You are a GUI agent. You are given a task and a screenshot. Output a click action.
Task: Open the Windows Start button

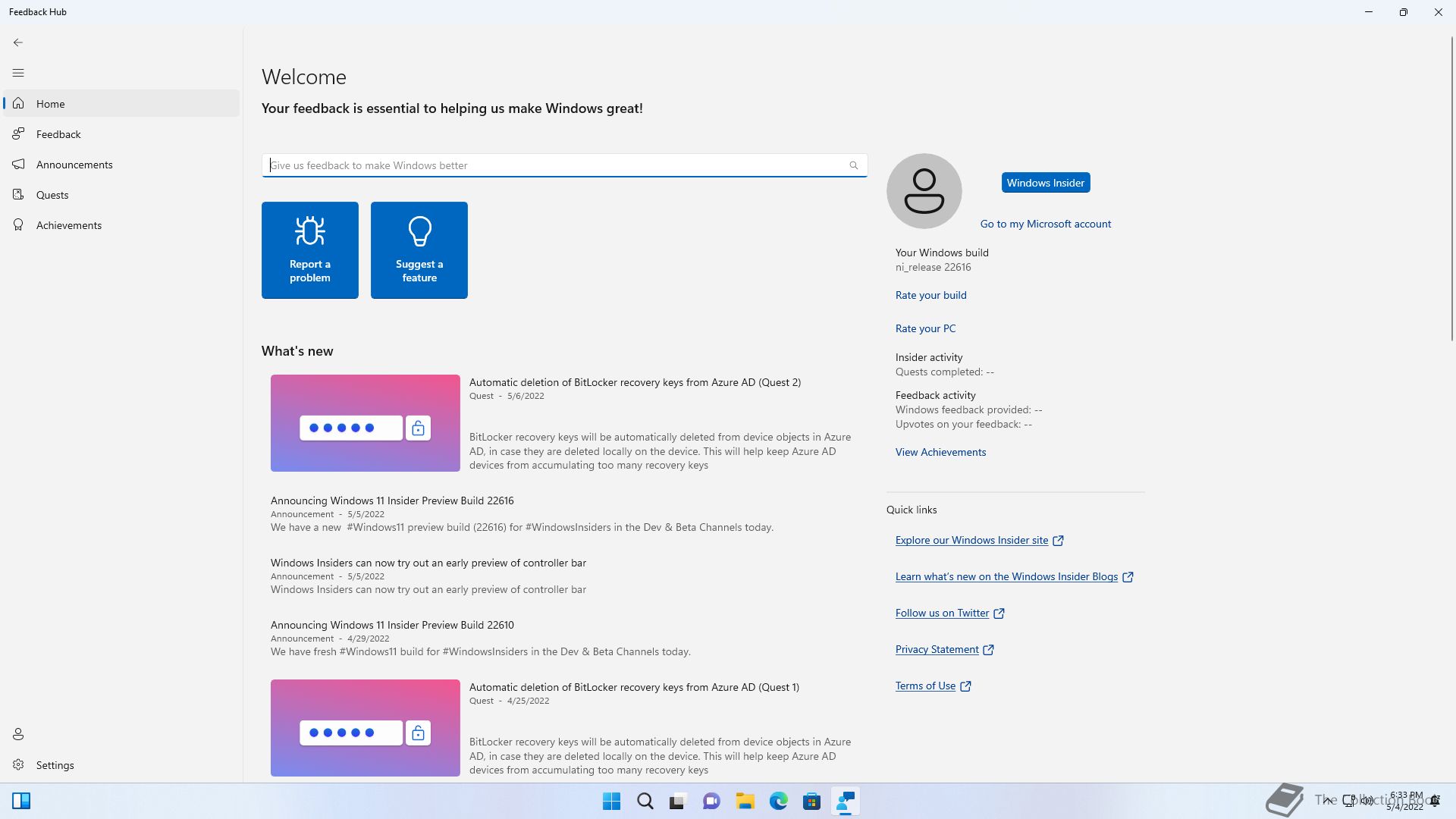point(611,802)
